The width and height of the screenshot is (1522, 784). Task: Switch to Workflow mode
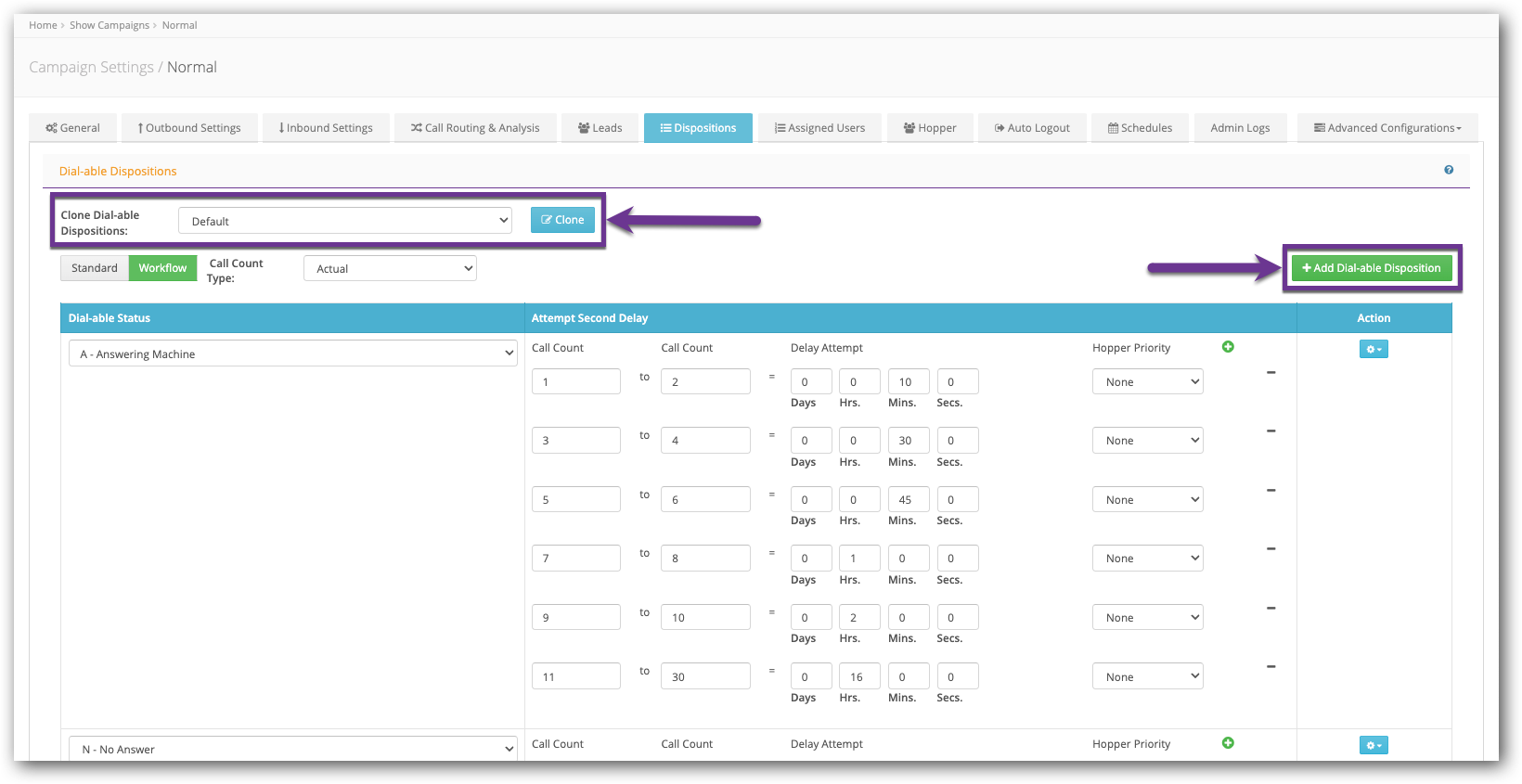(163, 268)
